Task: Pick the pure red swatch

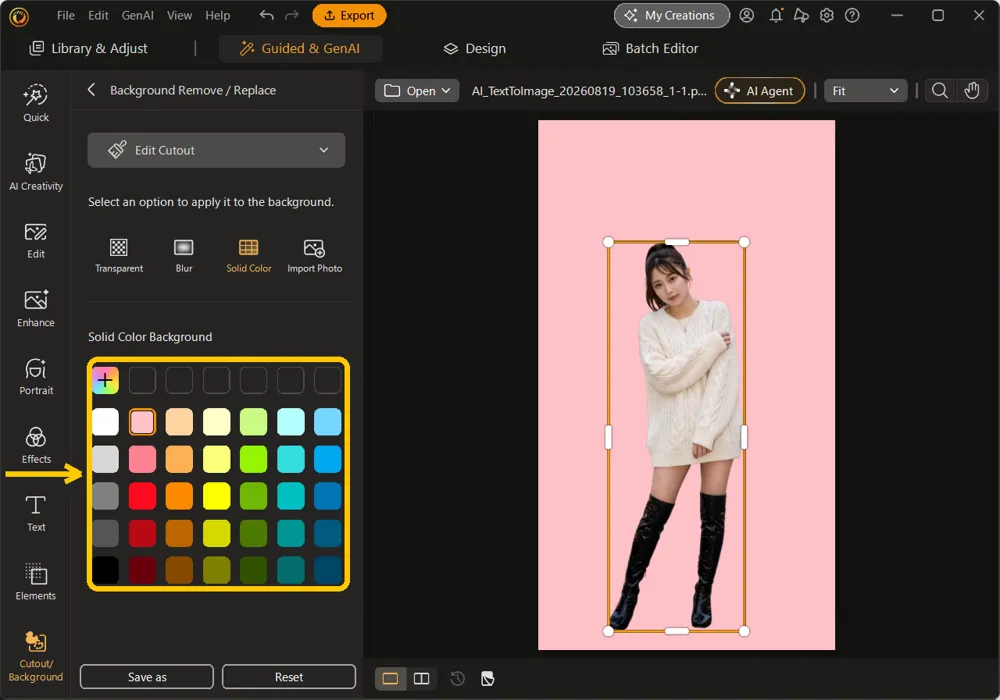Action: [x=142, y=496]
